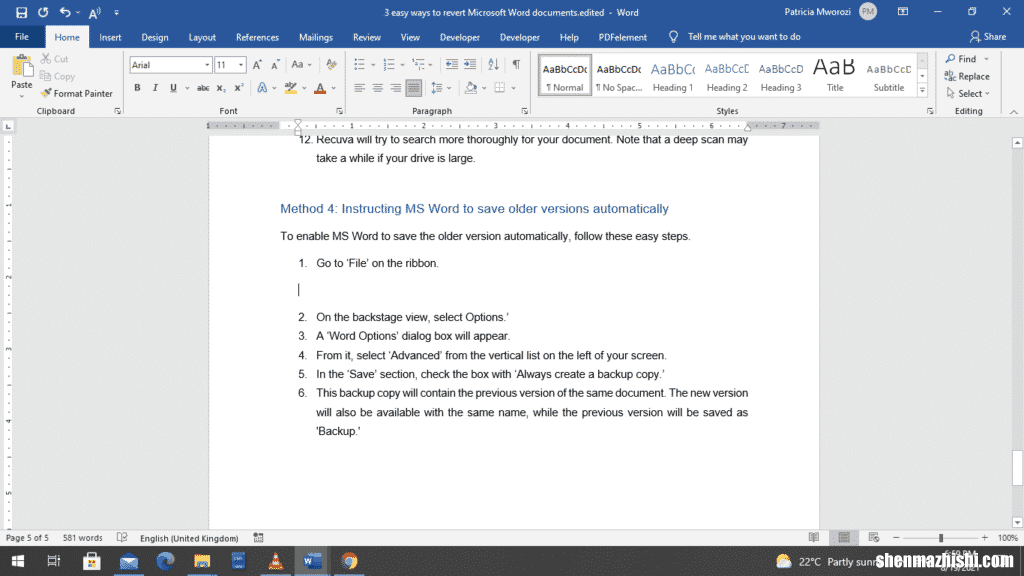Save the document using the floppy icon

[22, 12]
